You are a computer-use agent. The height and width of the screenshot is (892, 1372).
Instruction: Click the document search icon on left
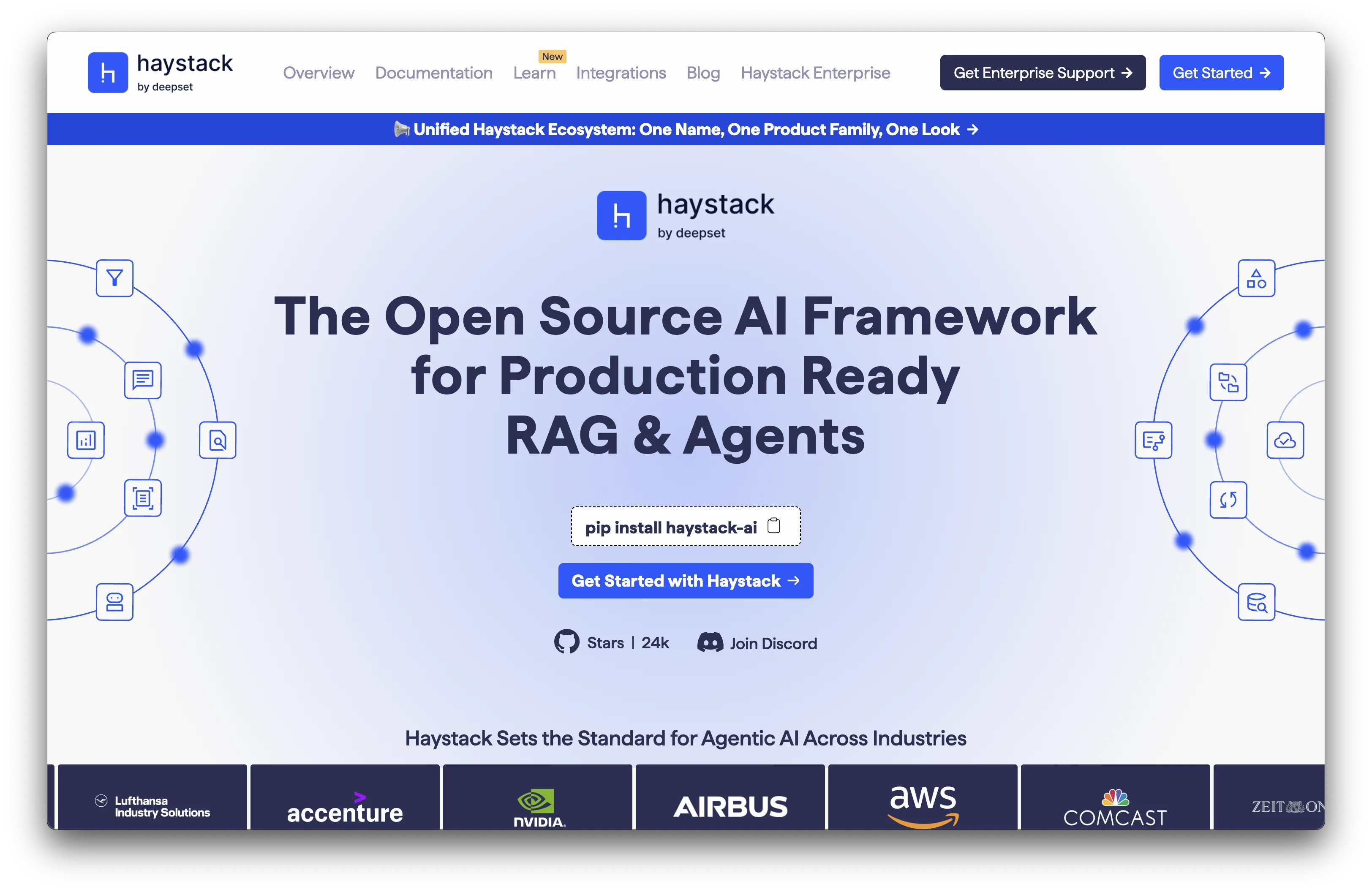[x=217, y=440]
